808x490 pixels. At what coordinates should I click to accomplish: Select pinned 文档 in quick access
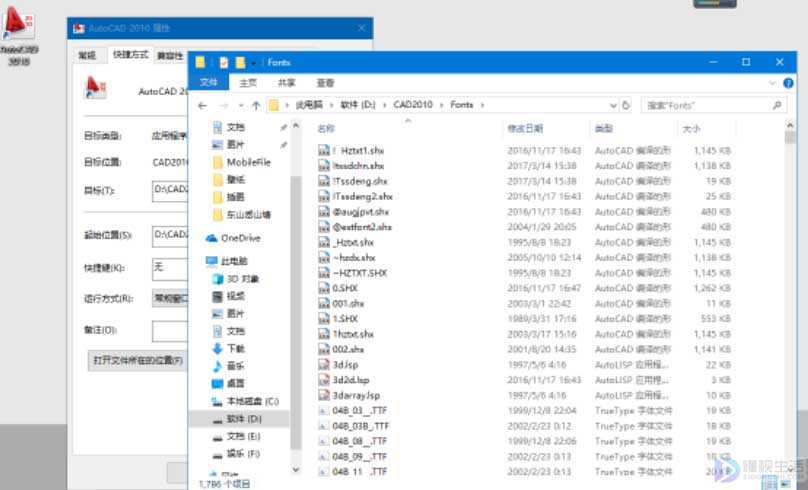point(235,127)
